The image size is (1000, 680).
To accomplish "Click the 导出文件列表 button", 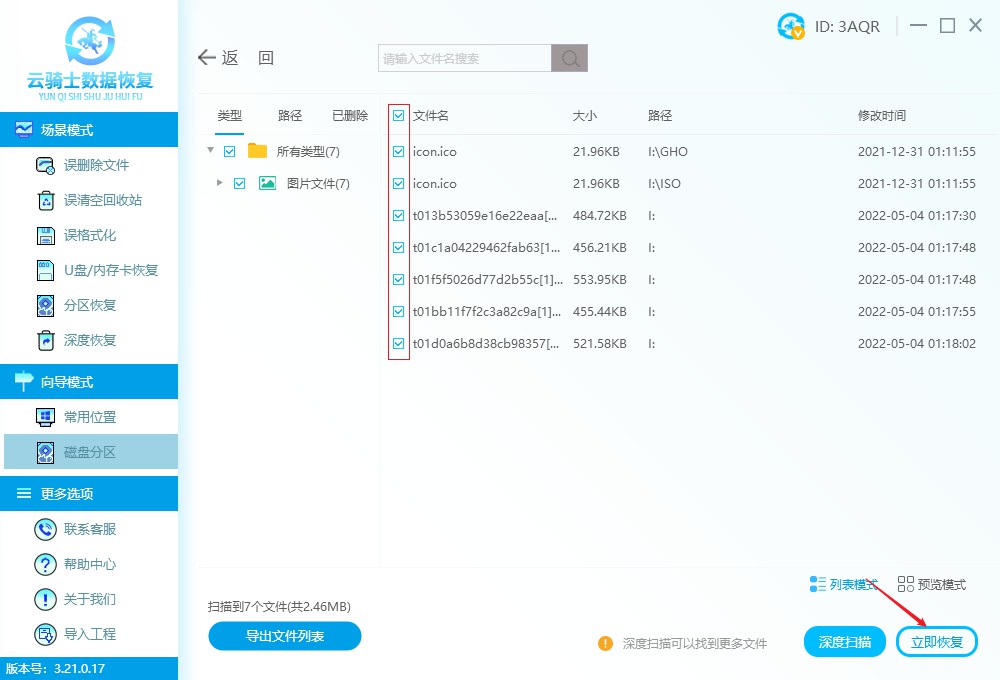I will click(284, 636).
